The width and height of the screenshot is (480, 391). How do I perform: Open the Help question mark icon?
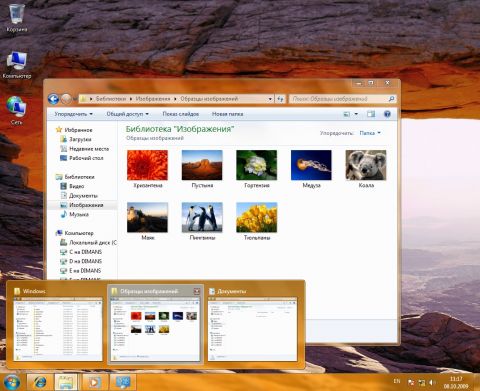pyautogui.click(x=387, y=114)
